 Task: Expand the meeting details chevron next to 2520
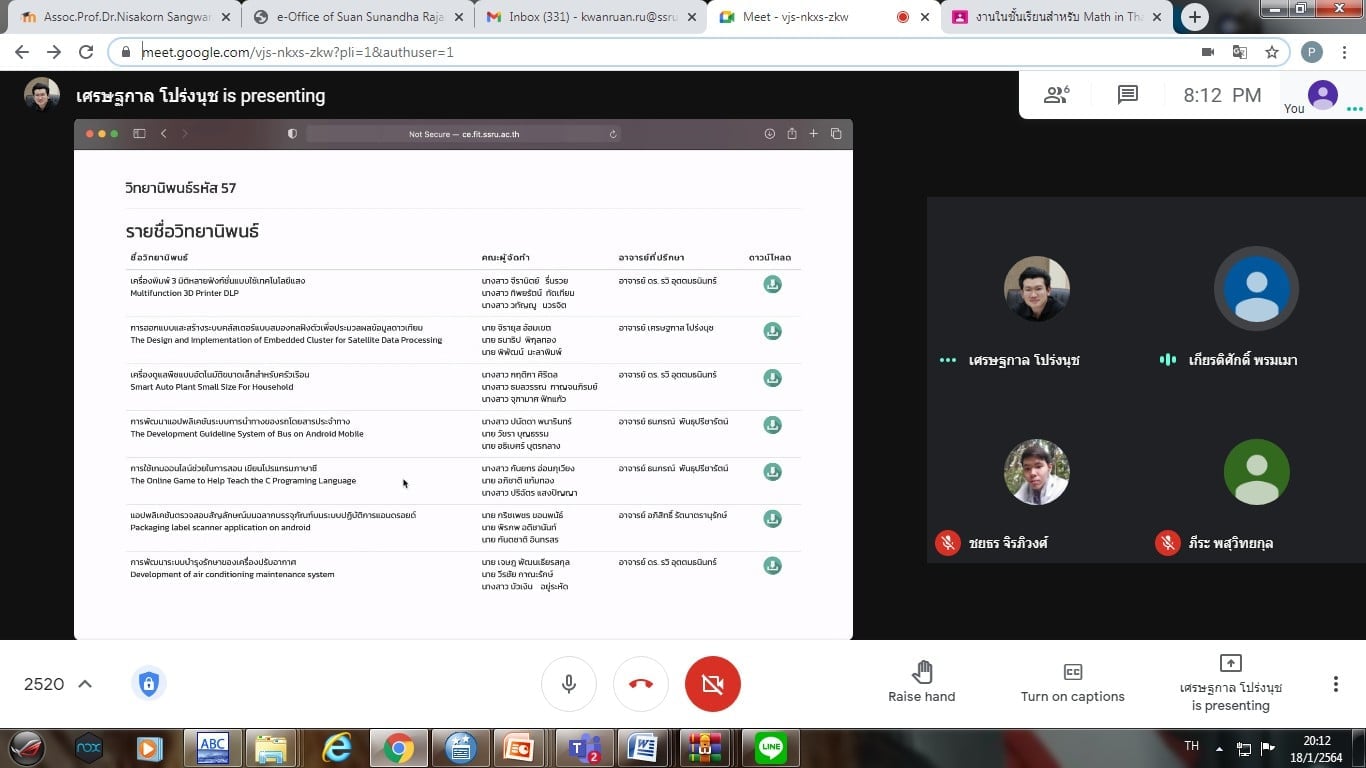click(85, 684)
